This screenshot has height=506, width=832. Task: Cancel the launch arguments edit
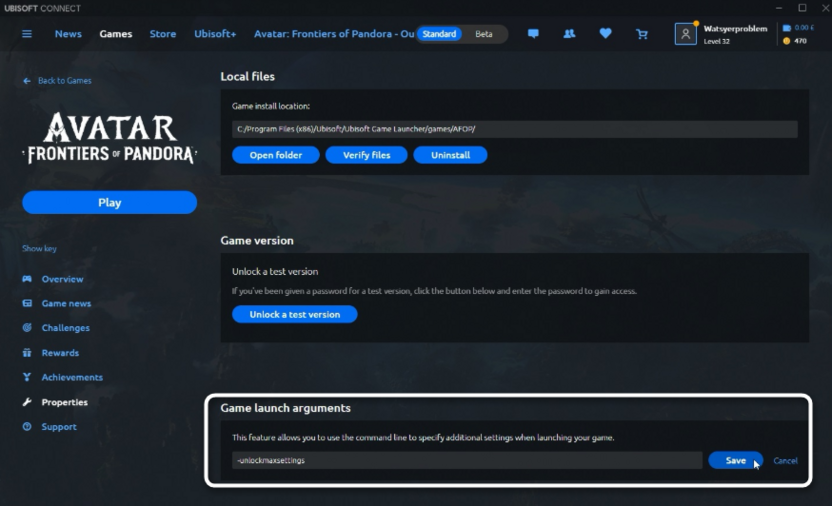[785, 460]
